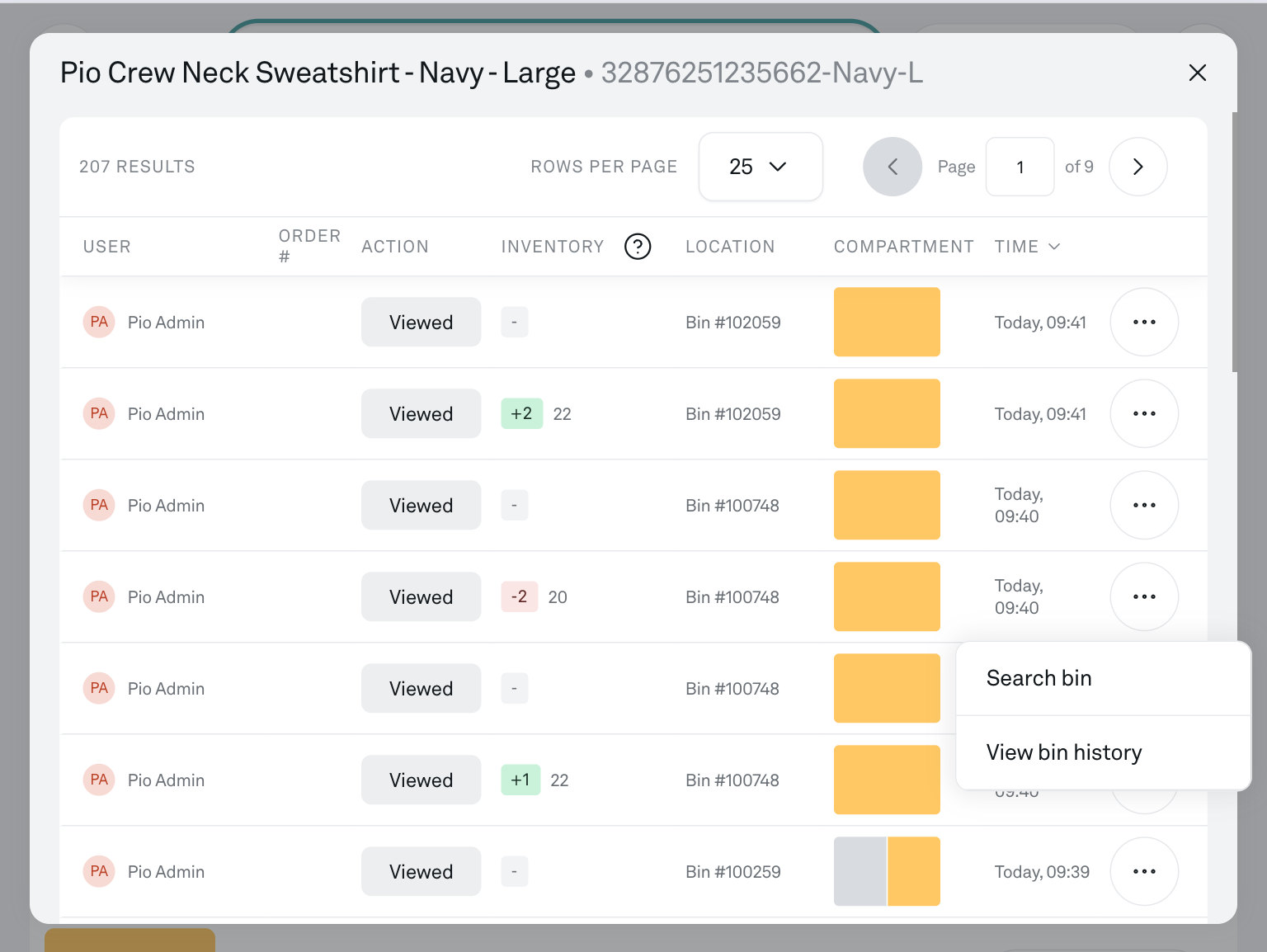Click the Viewed action badge in first row

pyautogui.click(x=421, y=323)
